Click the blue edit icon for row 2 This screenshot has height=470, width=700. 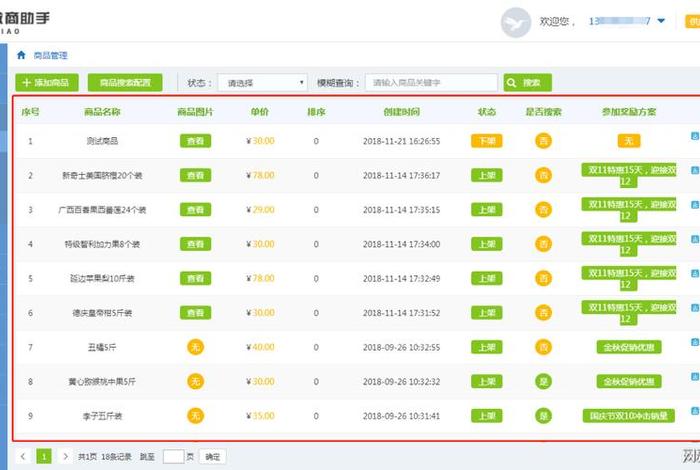pyautogui.click(x=695, y=170)
